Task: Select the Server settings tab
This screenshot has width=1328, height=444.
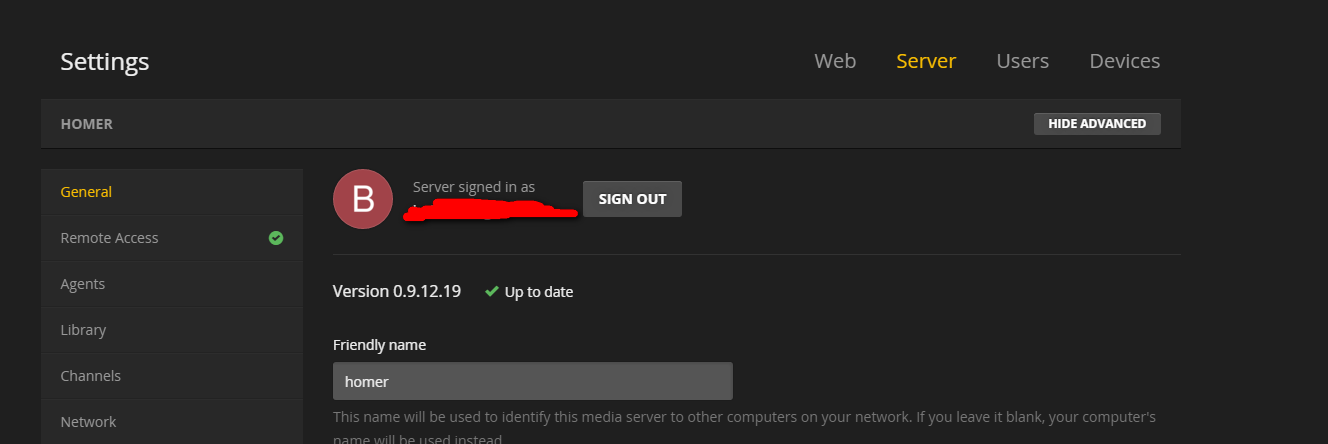Action: (x=926, y=61)
